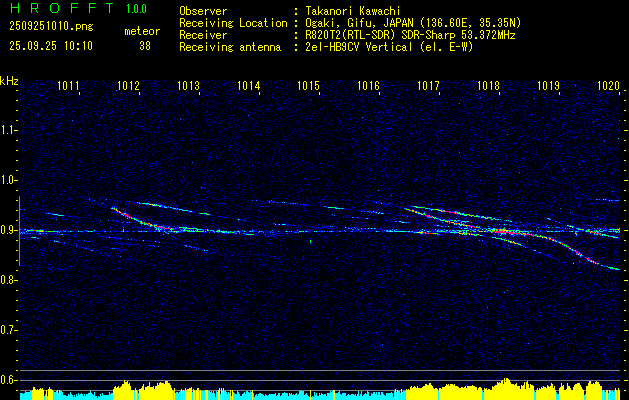Screen dimensions: 629x400
Task: Click the date stamp 25.09.25 10:10
Action: pyautogui.click(x=51, y=46)
